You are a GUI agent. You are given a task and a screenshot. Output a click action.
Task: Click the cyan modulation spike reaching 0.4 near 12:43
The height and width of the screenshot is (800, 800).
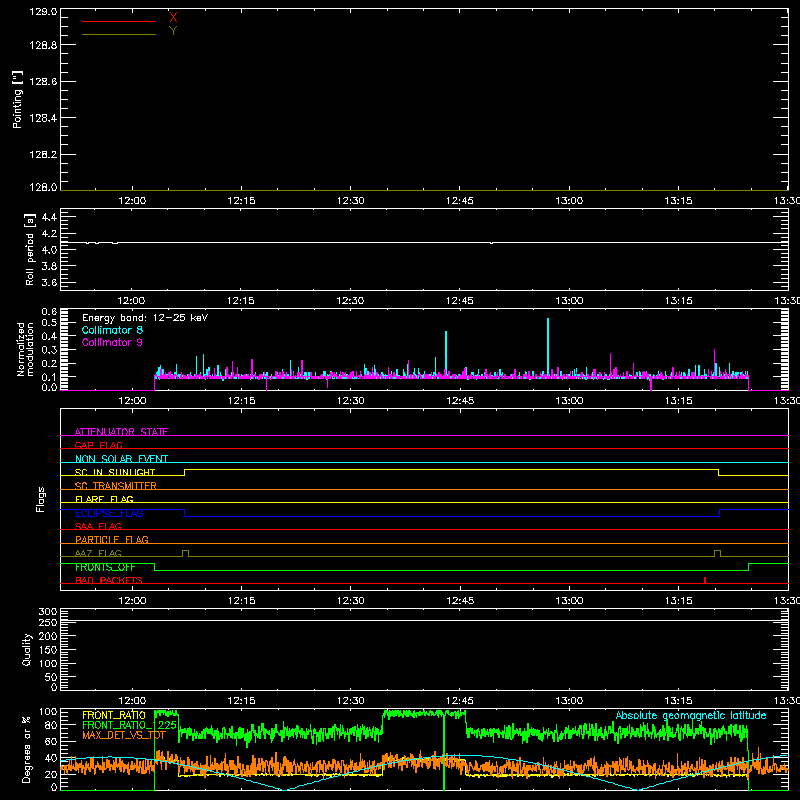446,353
